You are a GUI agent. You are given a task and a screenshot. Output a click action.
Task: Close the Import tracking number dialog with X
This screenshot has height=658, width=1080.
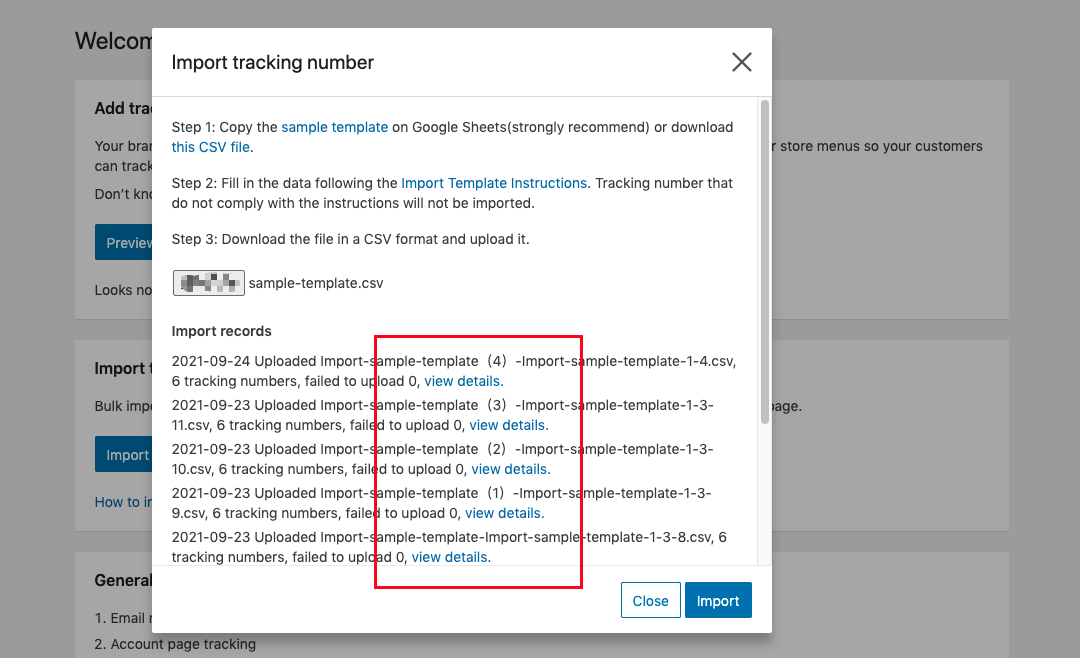(x=741, y=62)
